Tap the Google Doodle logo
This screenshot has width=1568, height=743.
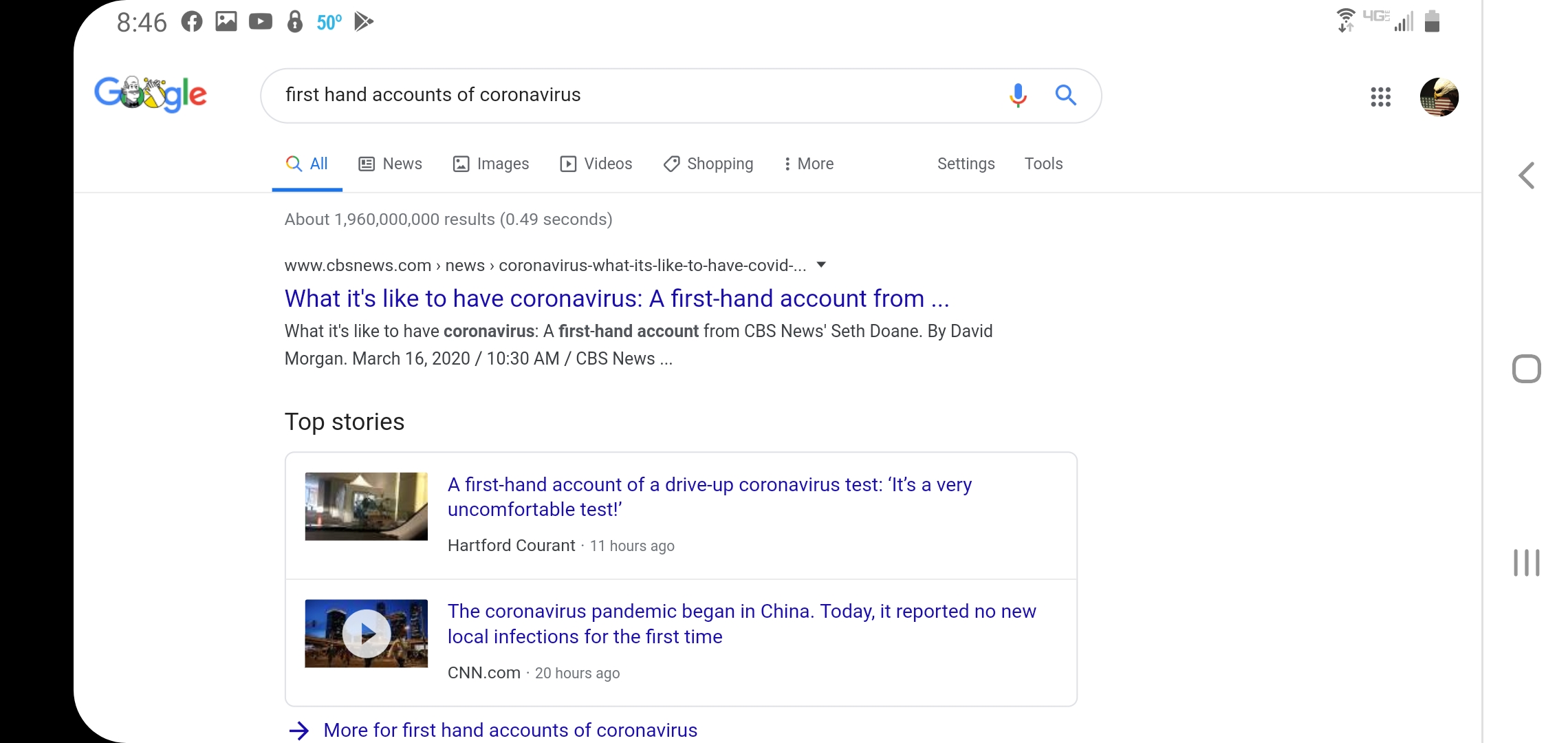click(151, 94)
